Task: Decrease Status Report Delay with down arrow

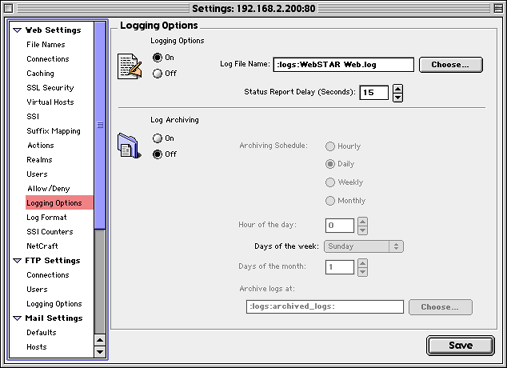Action: coord(398,97)
